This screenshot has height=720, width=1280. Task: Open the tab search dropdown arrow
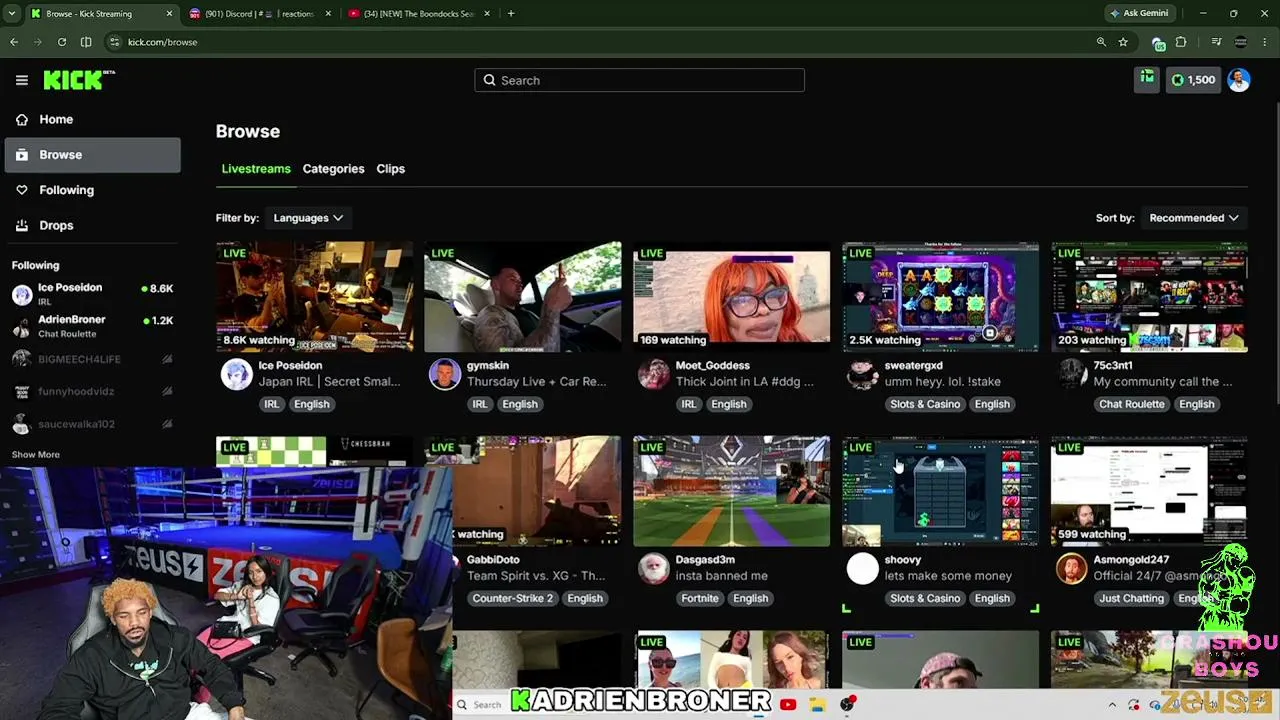coord(11,14)
